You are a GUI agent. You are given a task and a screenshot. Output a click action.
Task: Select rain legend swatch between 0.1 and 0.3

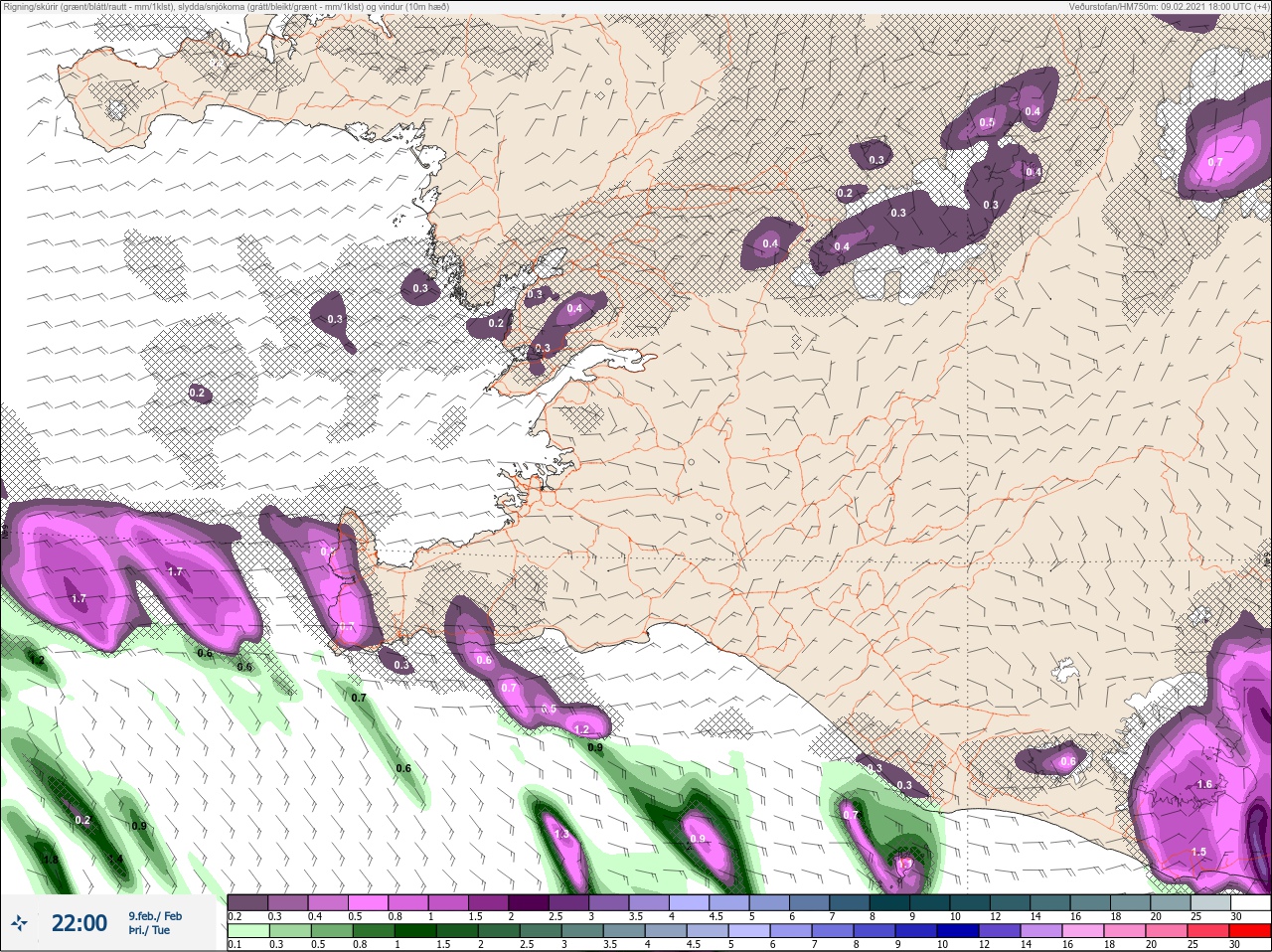[x=248, y=930]
